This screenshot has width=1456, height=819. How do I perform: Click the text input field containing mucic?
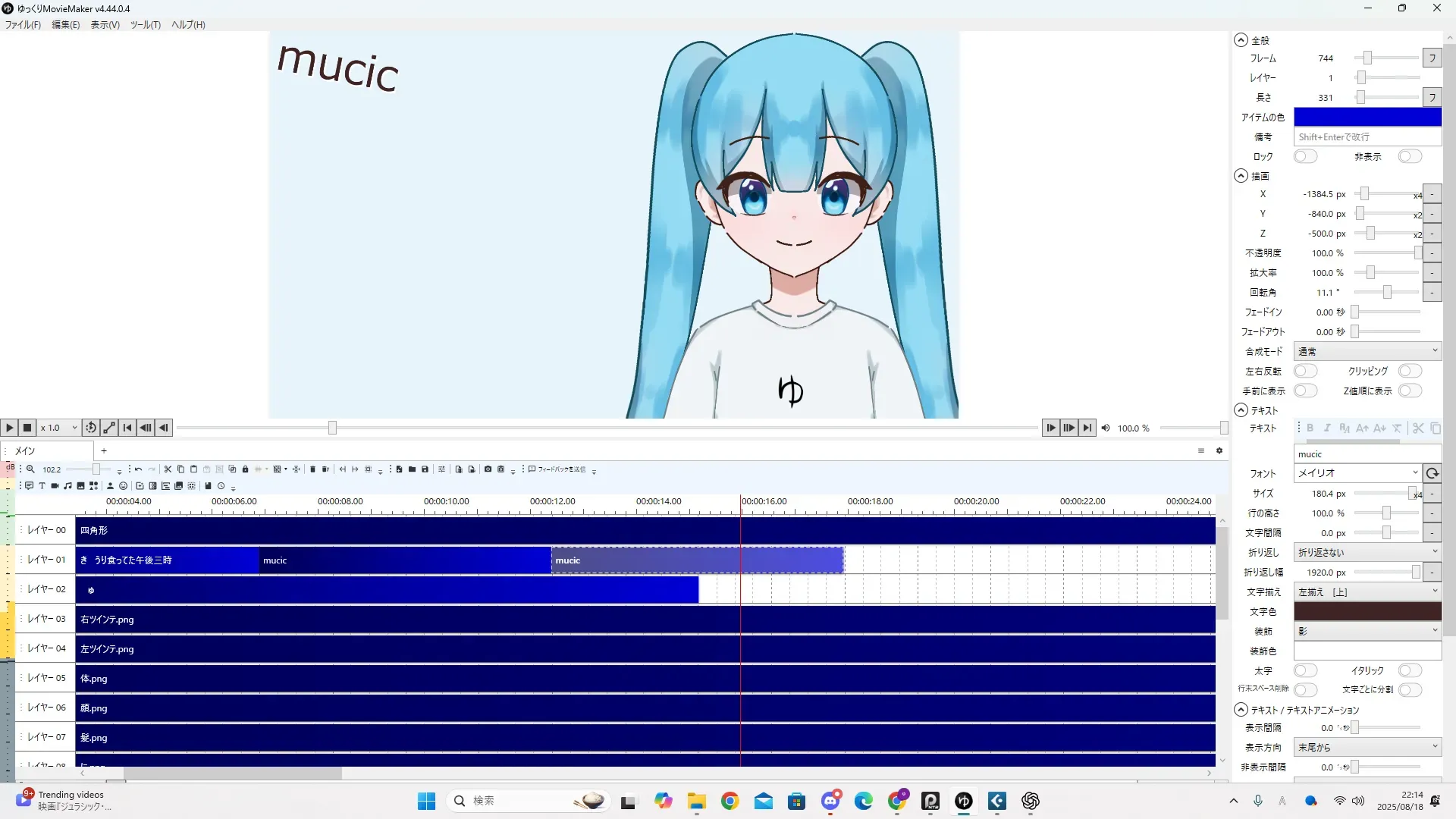[1367, 454]
